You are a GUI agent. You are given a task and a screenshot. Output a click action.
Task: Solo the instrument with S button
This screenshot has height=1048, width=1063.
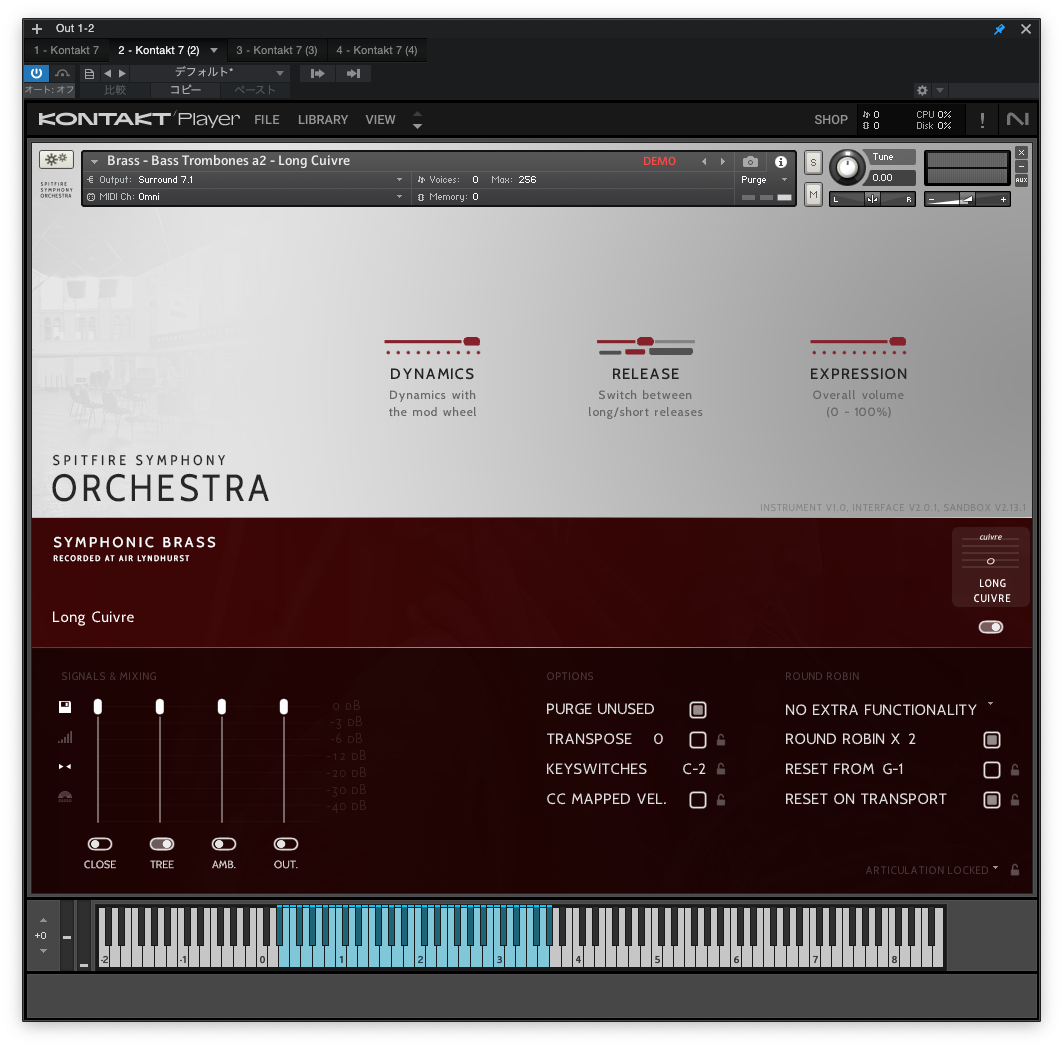[x=814, y=163]
